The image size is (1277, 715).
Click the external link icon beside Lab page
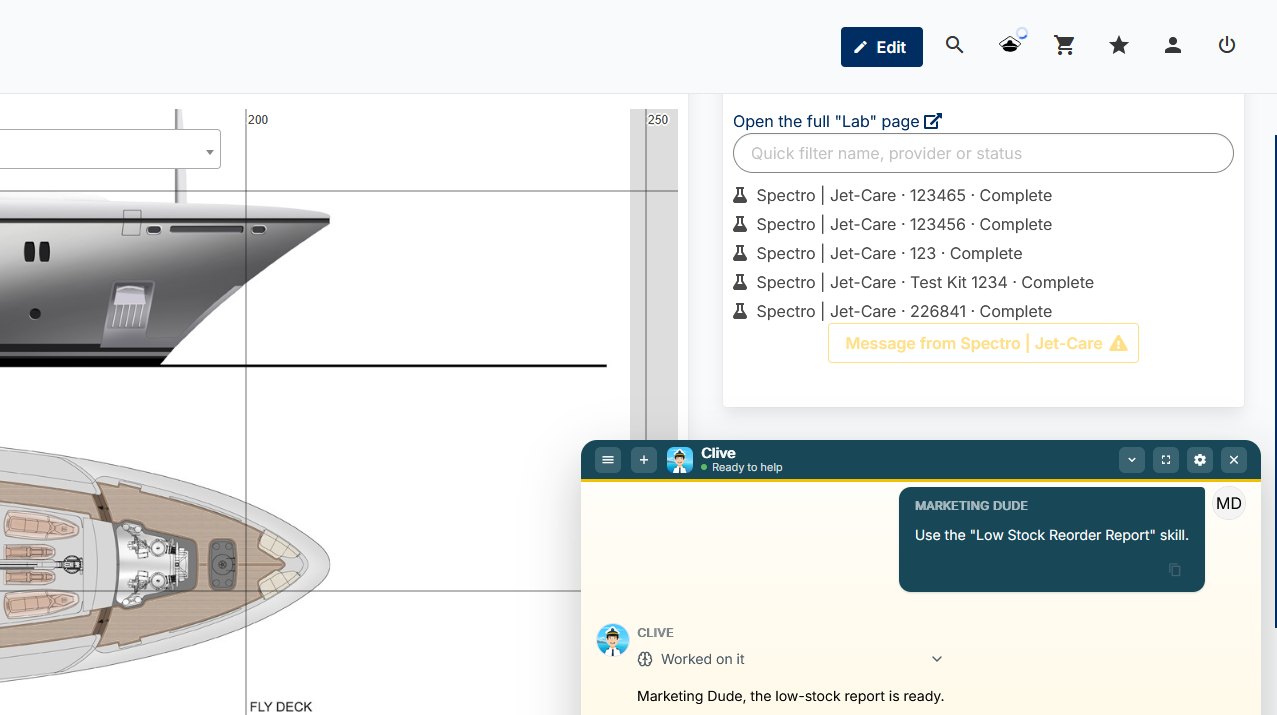[x=933, y=121]
